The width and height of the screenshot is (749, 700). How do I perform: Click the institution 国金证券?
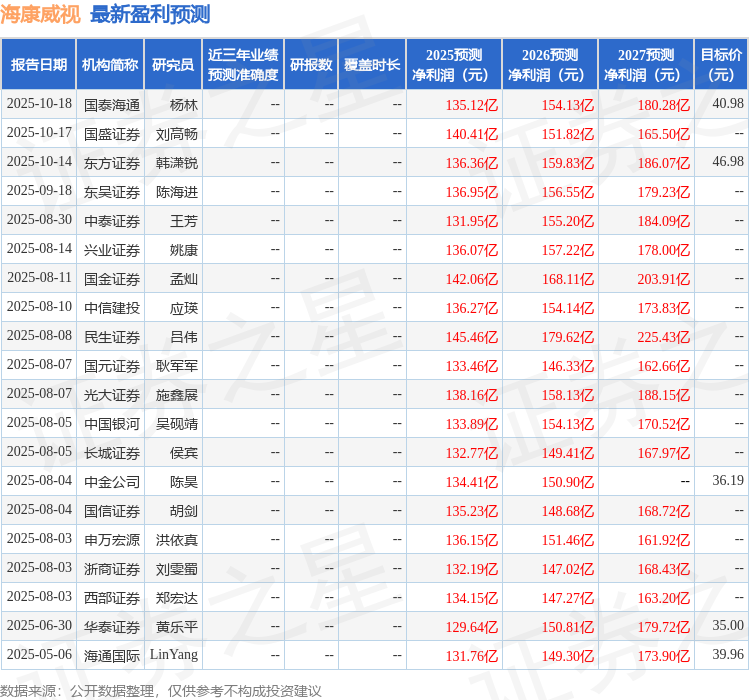click(x=112, y=279)
